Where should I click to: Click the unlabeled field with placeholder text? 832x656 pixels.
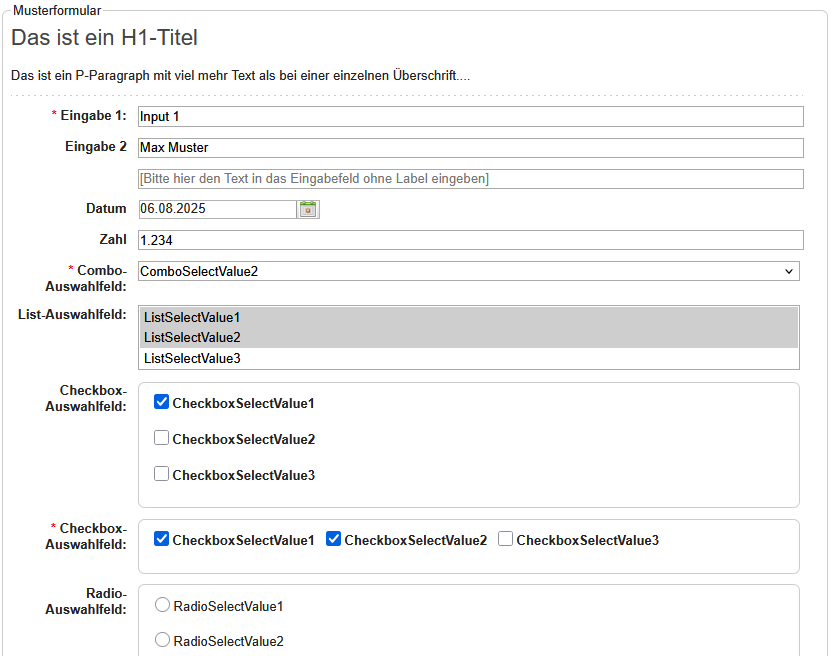[470, 179]
